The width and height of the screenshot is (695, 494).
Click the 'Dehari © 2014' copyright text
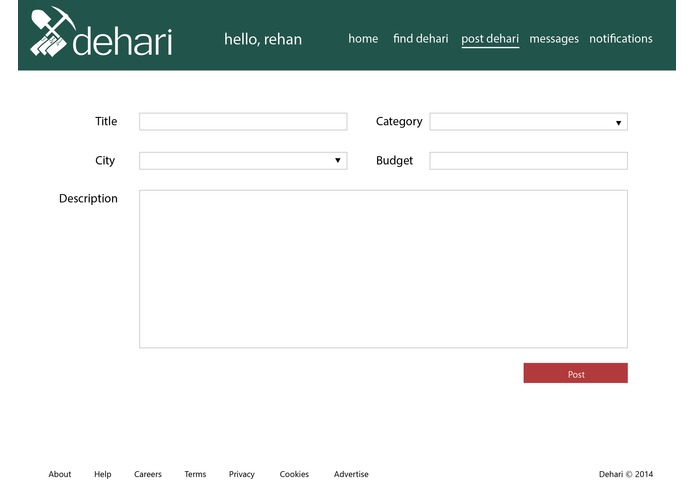coord(626,474)
